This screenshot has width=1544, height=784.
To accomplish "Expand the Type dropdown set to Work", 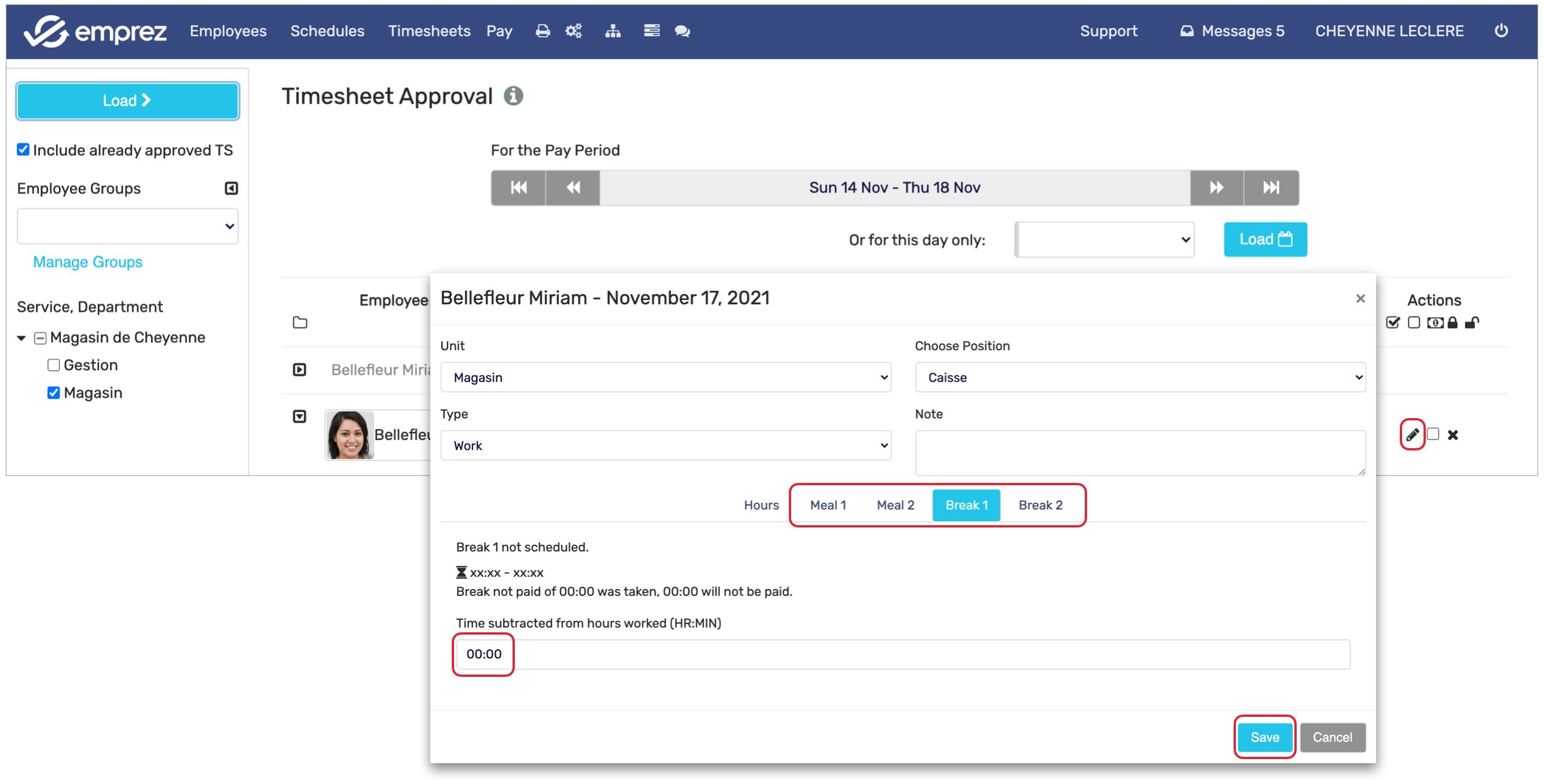I will click(665, 445).
